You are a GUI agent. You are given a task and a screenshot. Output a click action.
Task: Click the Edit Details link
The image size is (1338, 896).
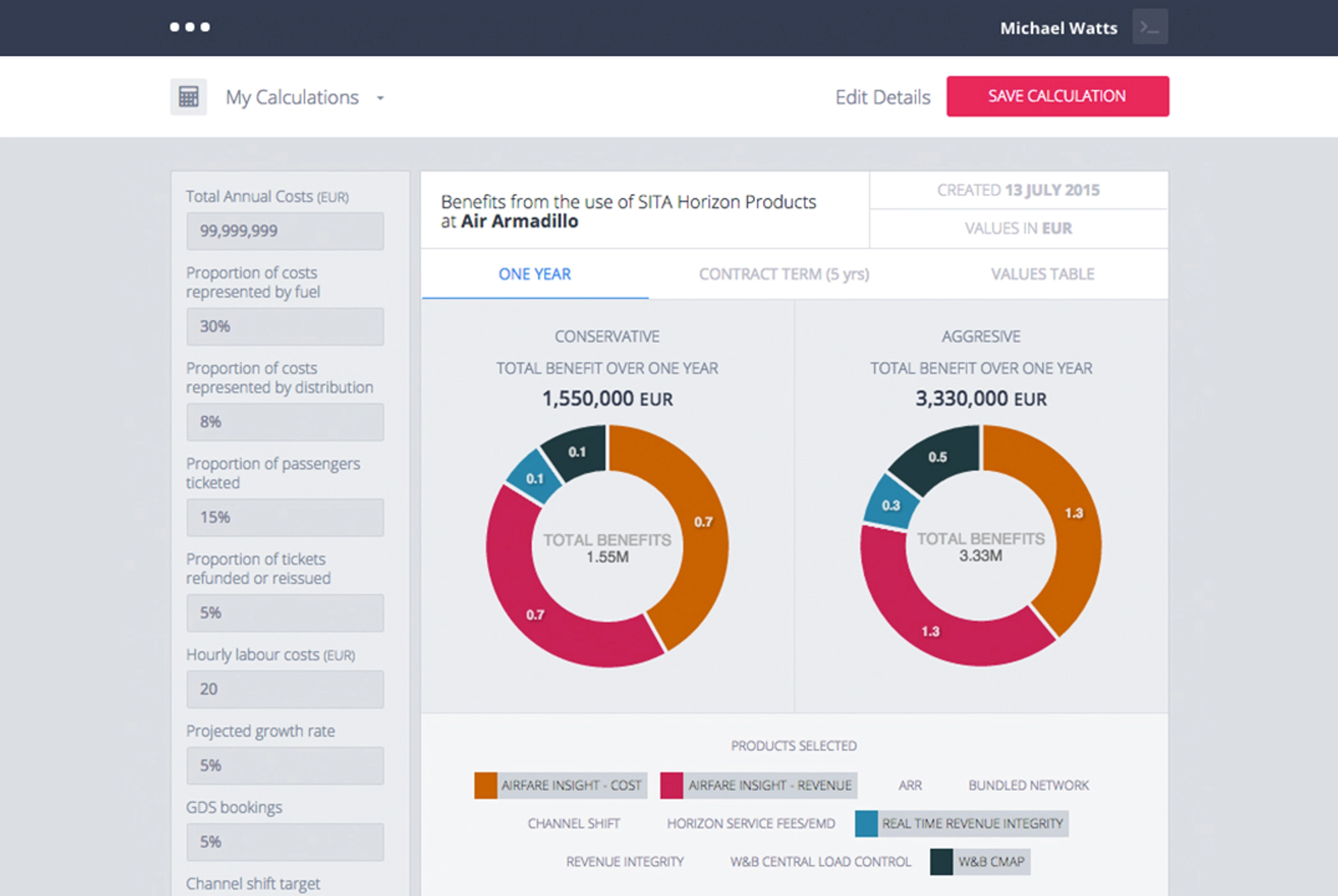tap(882, 97)
